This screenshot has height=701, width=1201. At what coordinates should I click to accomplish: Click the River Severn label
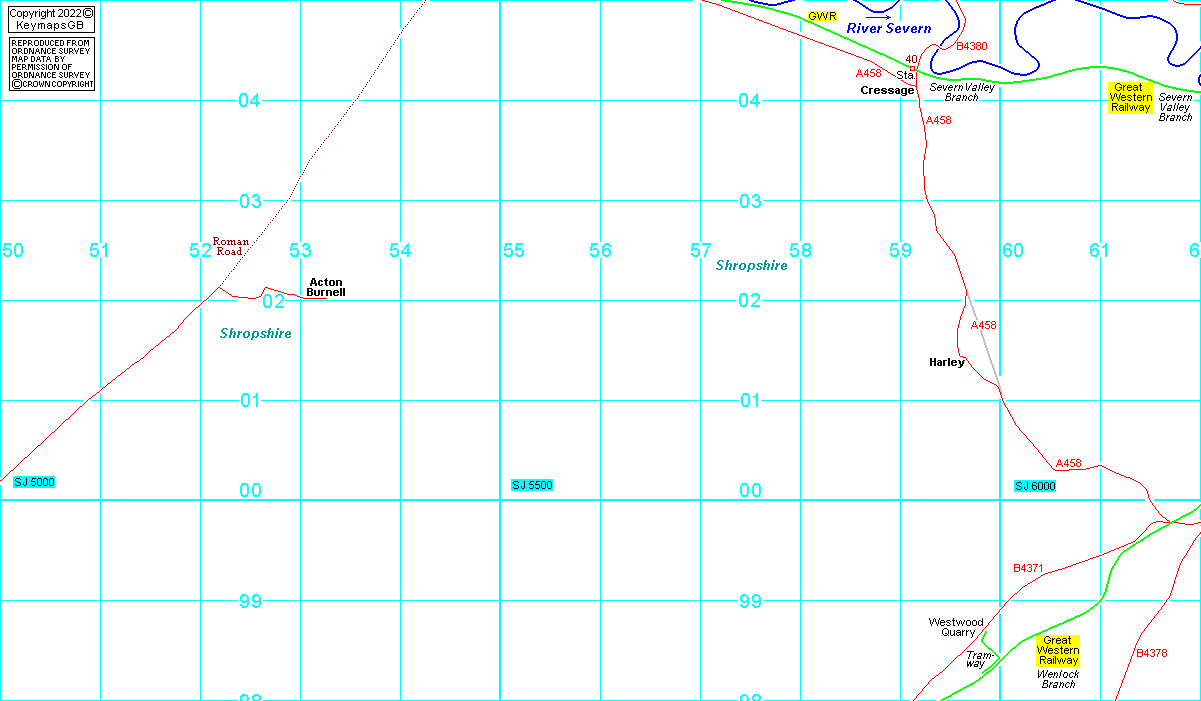(888, 29)
